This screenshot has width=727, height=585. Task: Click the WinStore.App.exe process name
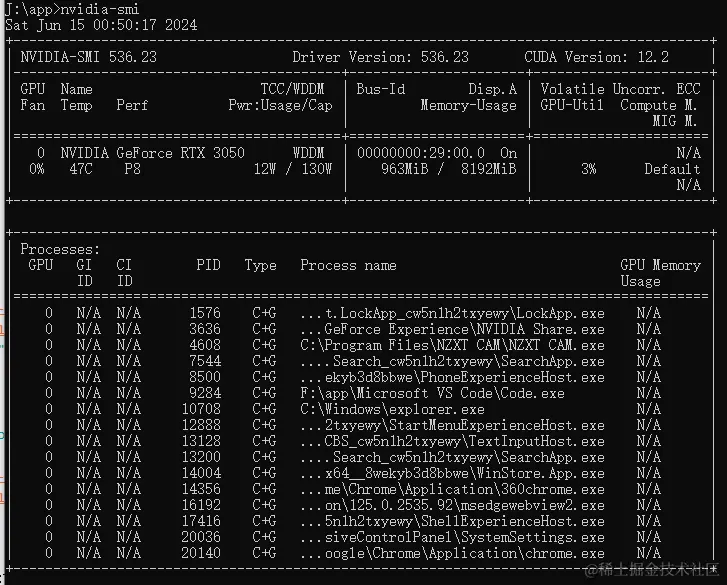point(452,473)
